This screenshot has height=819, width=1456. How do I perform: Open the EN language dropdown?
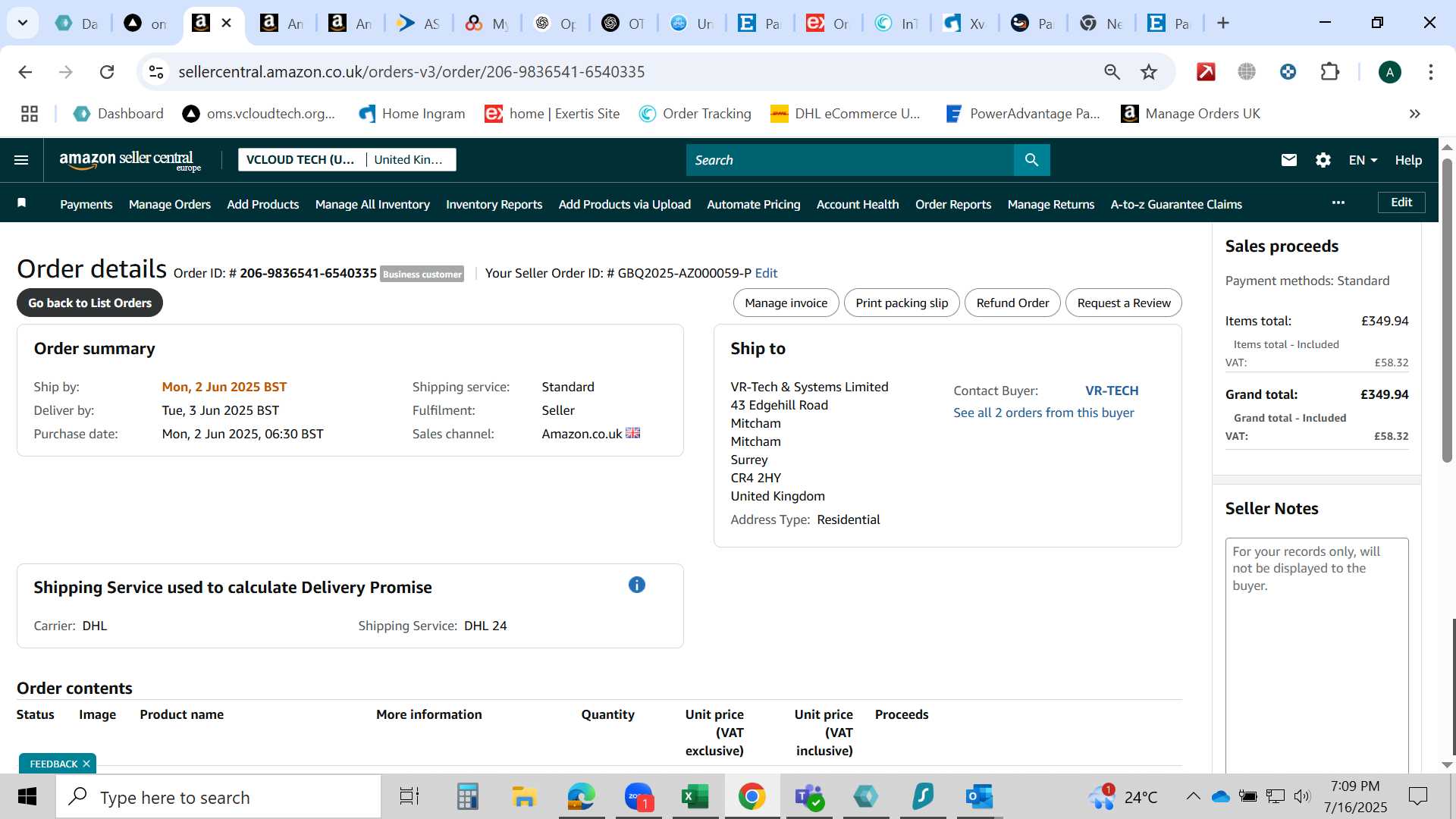pyautogui.click(x=1363, y=160)
